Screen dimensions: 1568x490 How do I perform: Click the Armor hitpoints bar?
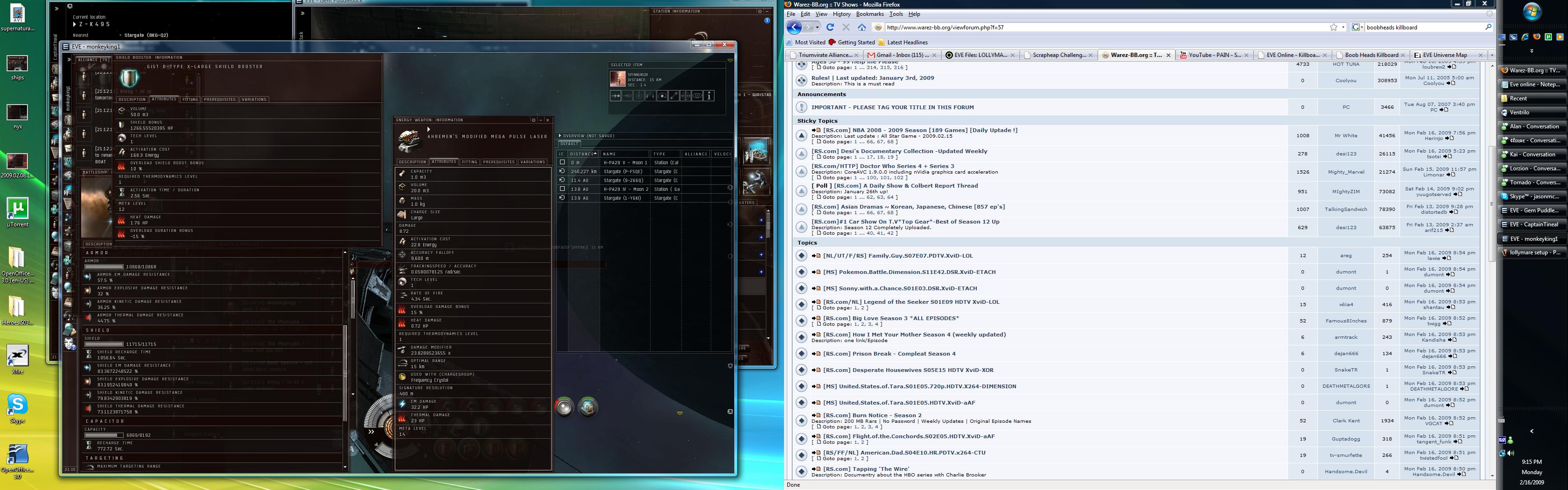(x=104, y=266)
